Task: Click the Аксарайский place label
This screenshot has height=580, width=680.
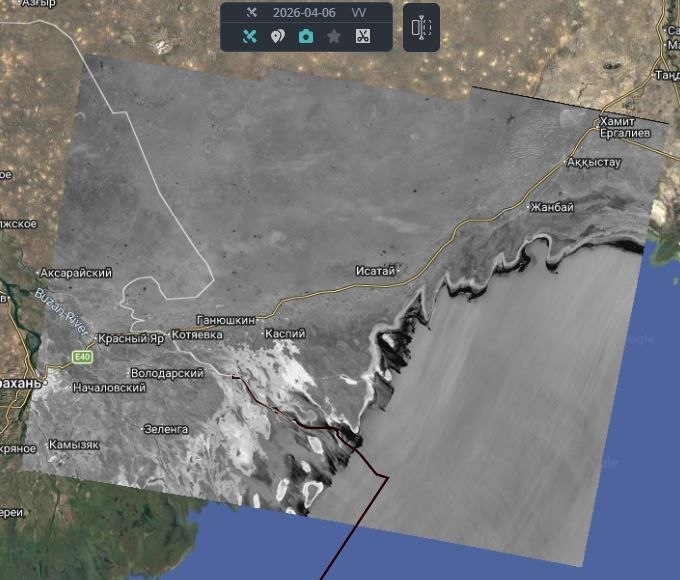Action: [75, 272]
